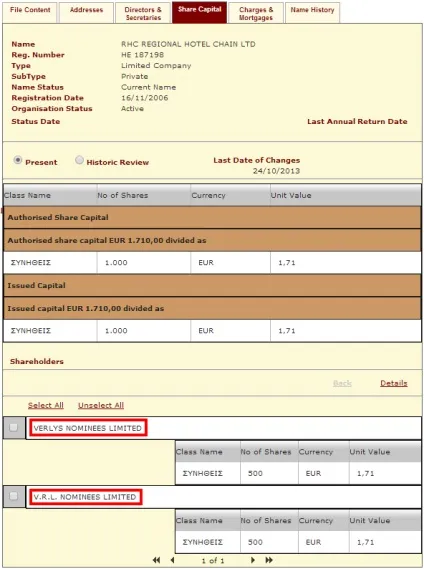Image resolution: width=424 pixels, height=569 pixels.
Task: Click organisation status value Active
Action: (132, 109)
